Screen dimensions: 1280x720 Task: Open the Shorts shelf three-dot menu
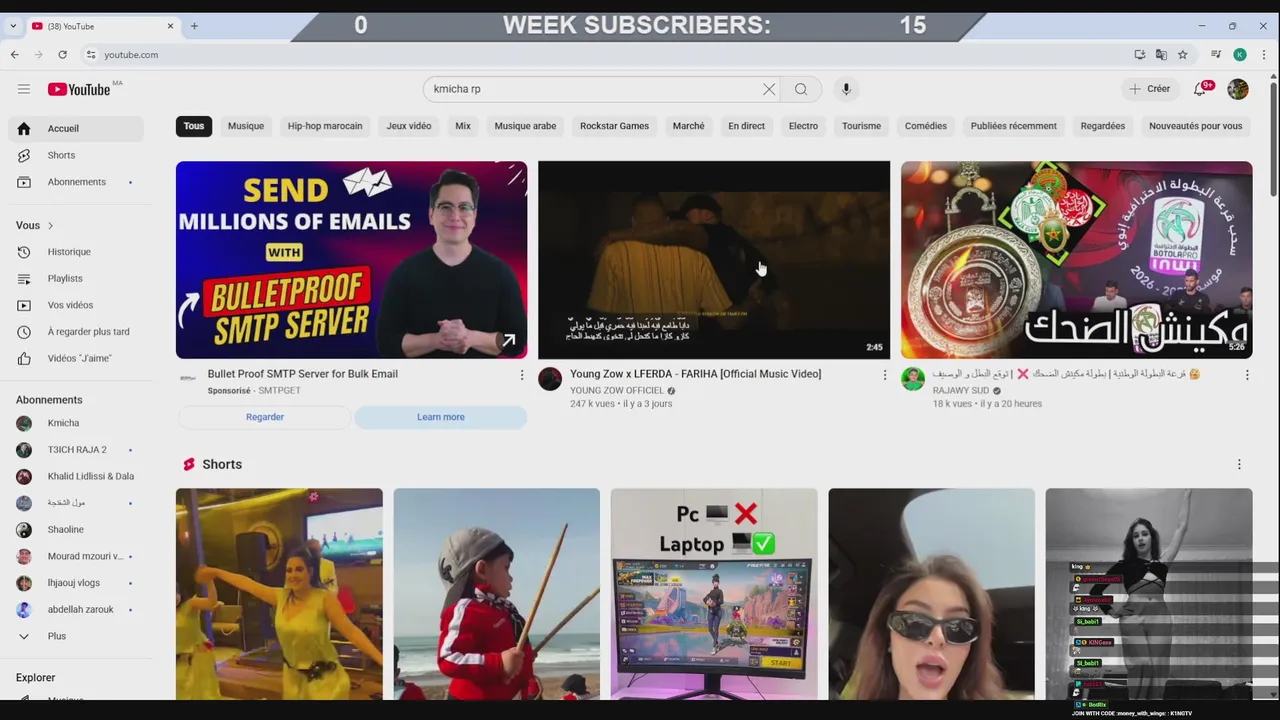[x=1239, y=464]
